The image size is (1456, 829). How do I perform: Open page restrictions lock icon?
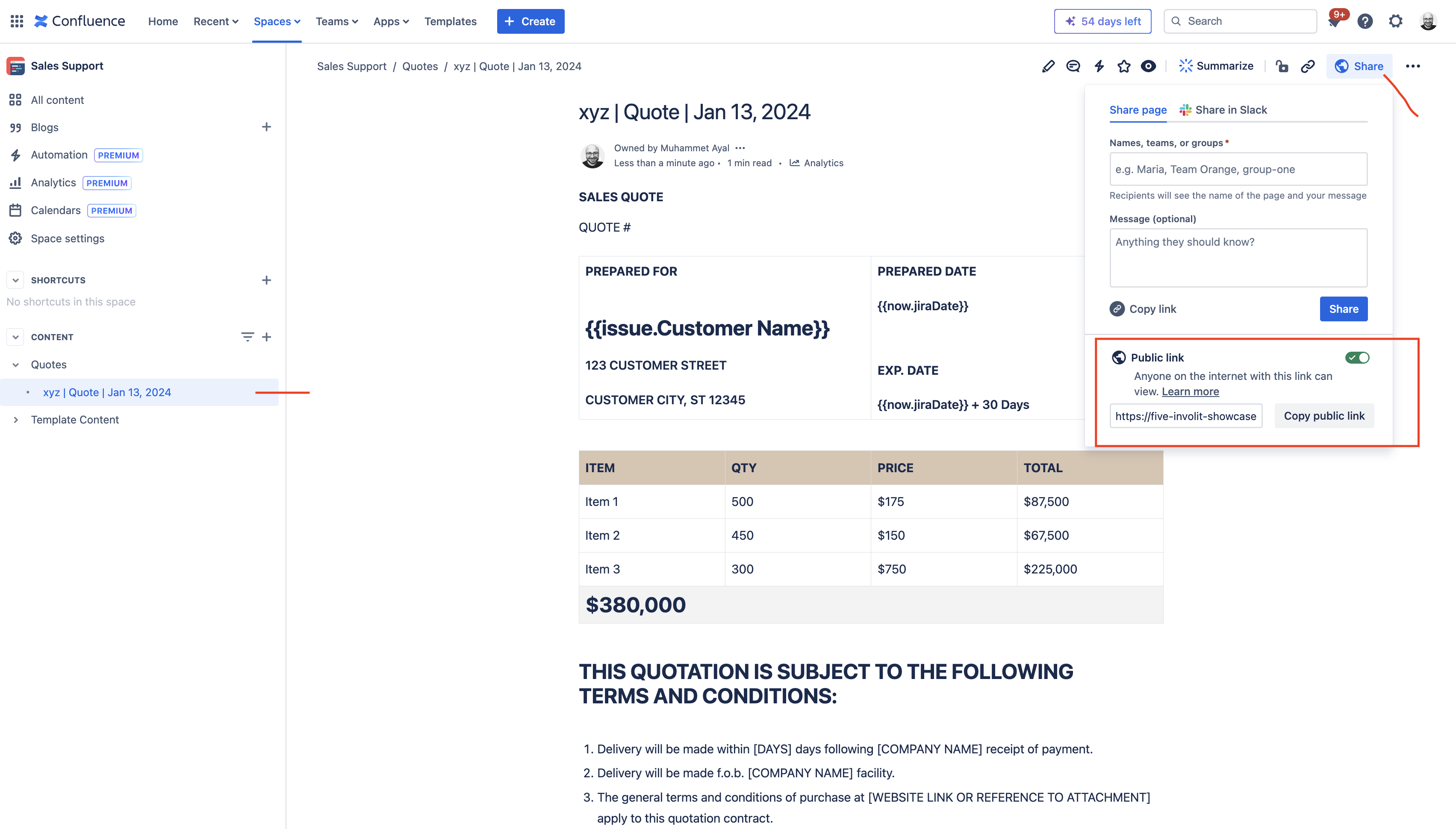1282,66
